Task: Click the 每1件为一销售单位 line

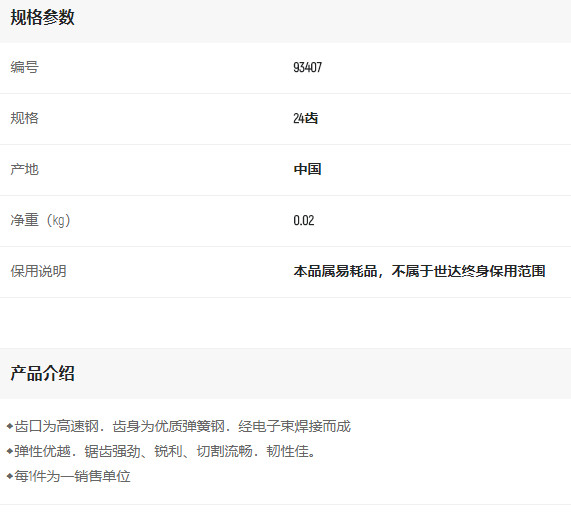Action: click(x=72, y=476)
